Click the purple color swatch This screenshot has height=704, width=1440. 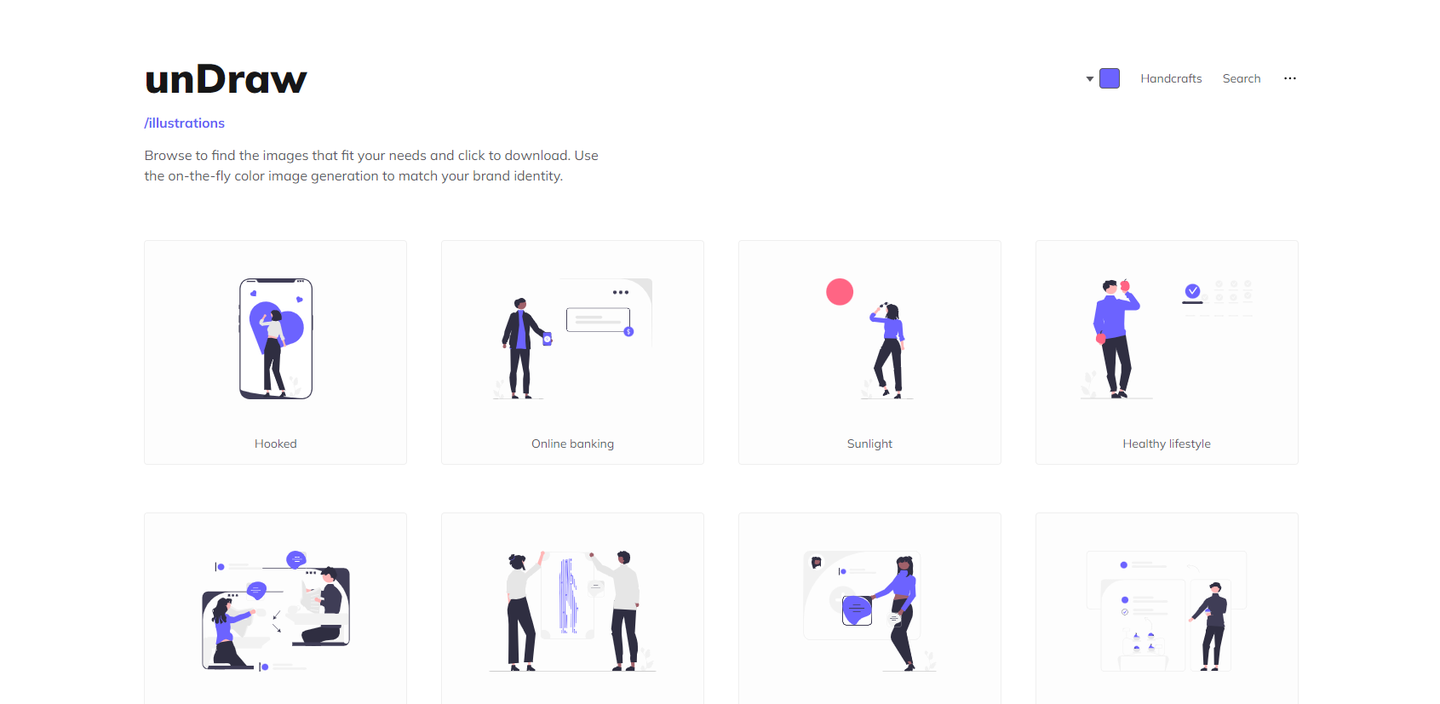coord(1109,78)
